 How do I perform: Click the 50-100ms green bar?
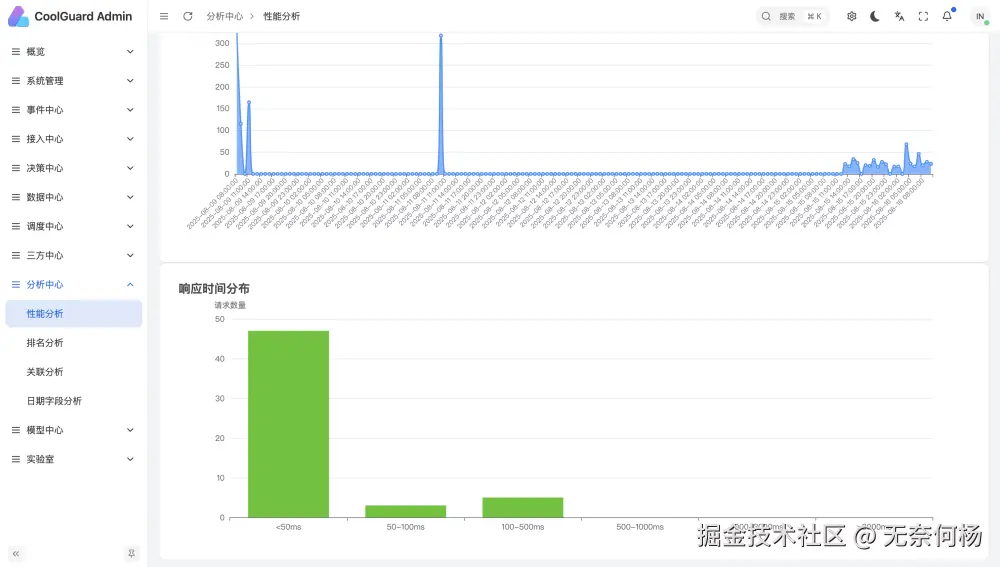(406, 512)
